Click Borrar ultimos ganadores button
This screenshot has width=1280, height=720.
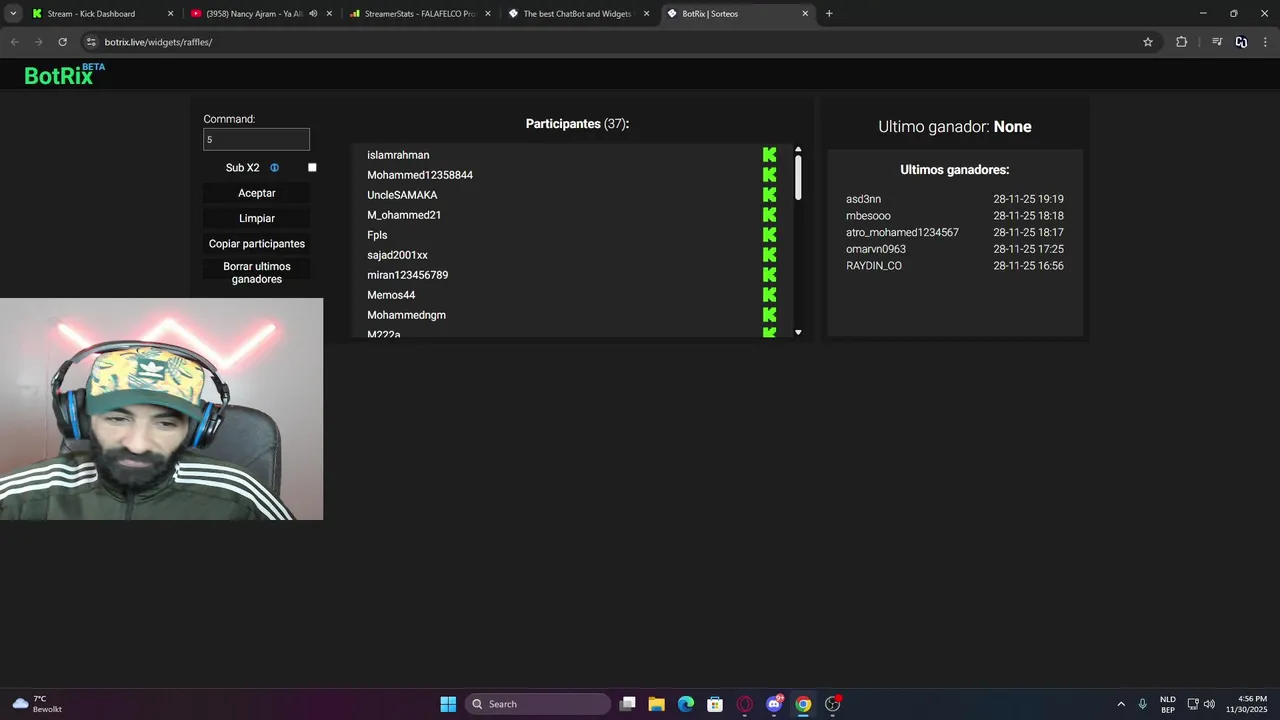click(x=257, y=273)
